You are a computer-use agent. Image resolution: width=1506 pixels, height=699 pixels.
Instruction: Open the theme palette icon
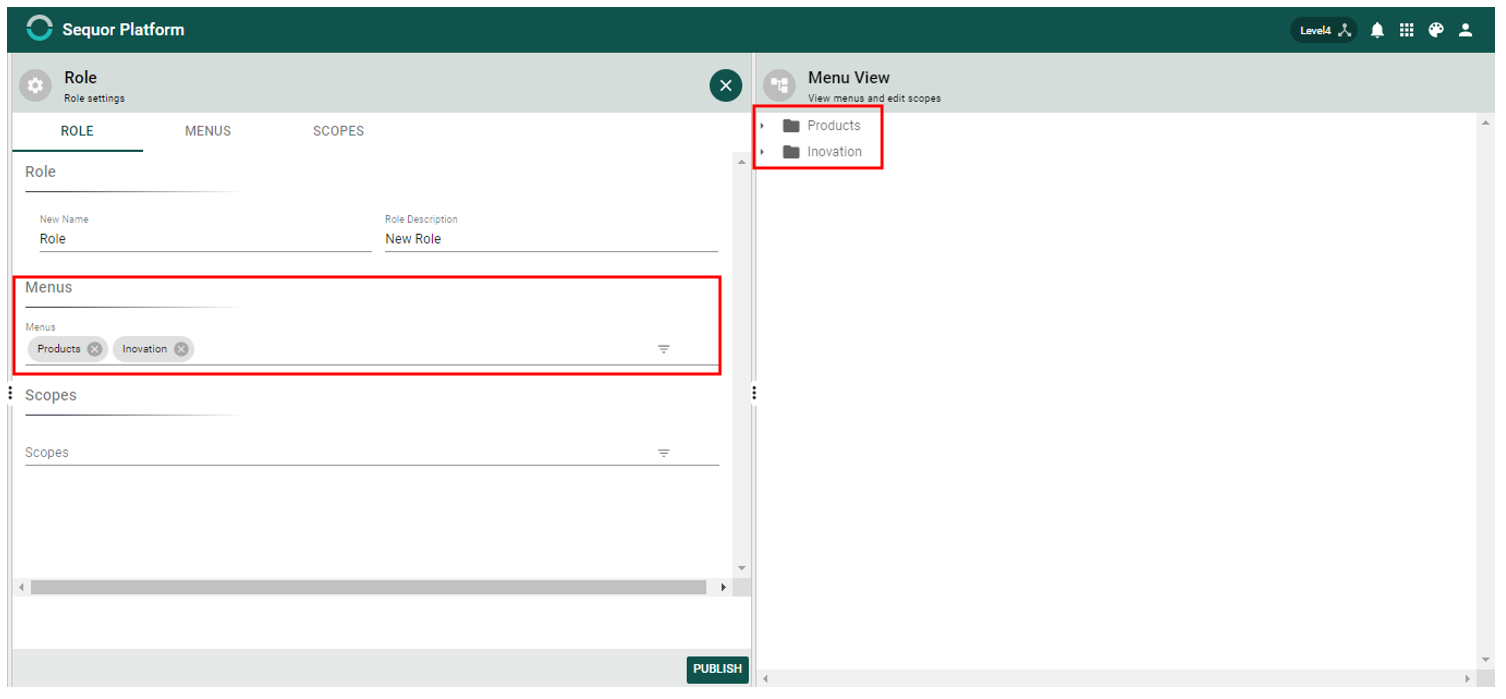click(x=1436, y=30)
